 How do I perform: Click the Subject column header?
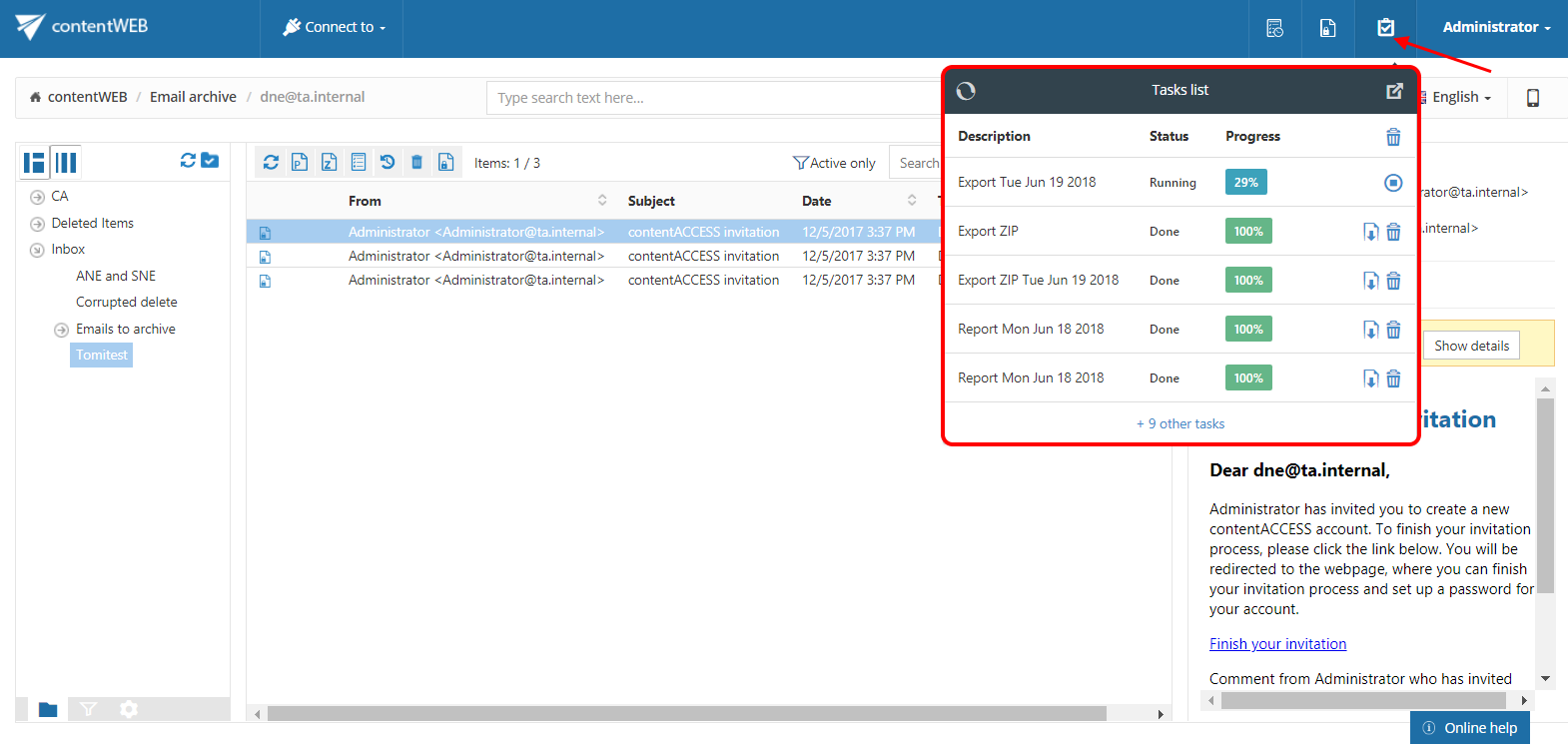pyautogui.click(x=651, y=201)
